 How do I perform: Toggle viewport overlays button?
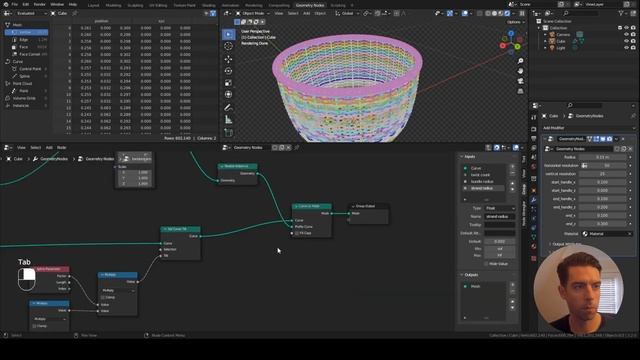[x=465, y=13]
